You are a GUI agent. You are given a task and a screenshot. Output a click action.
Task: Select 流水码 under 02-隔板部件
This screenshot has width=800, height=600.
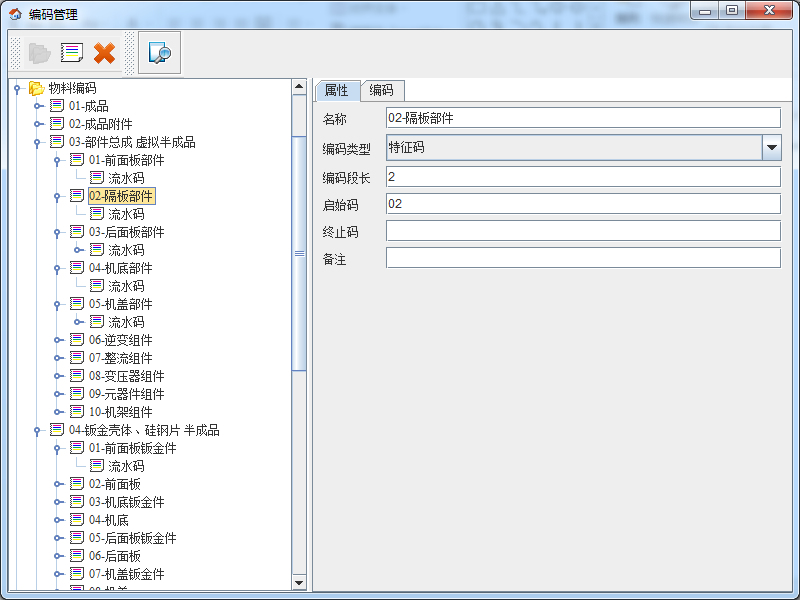(x=126, y=214)
